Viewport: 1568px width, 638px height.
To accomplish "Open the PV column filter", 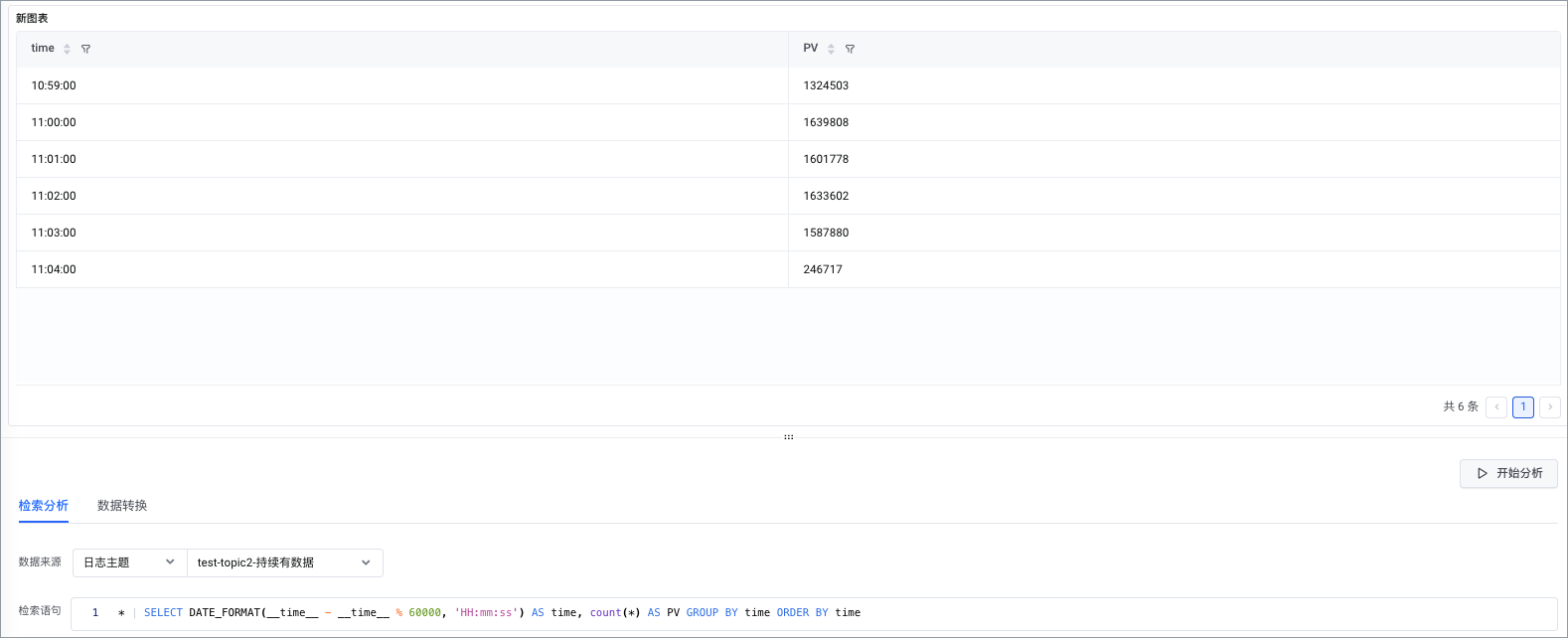I will pos(850,49).
